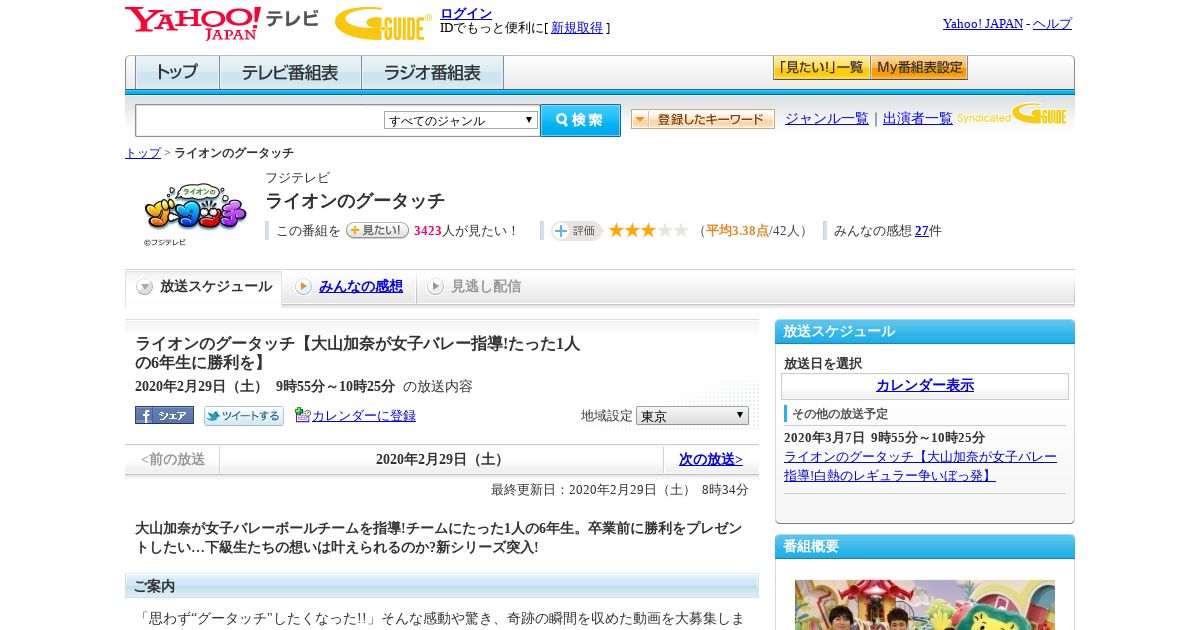Share on Facebook with シェア button
This screenshot has height=630, width=1200.
pos(164,415)
